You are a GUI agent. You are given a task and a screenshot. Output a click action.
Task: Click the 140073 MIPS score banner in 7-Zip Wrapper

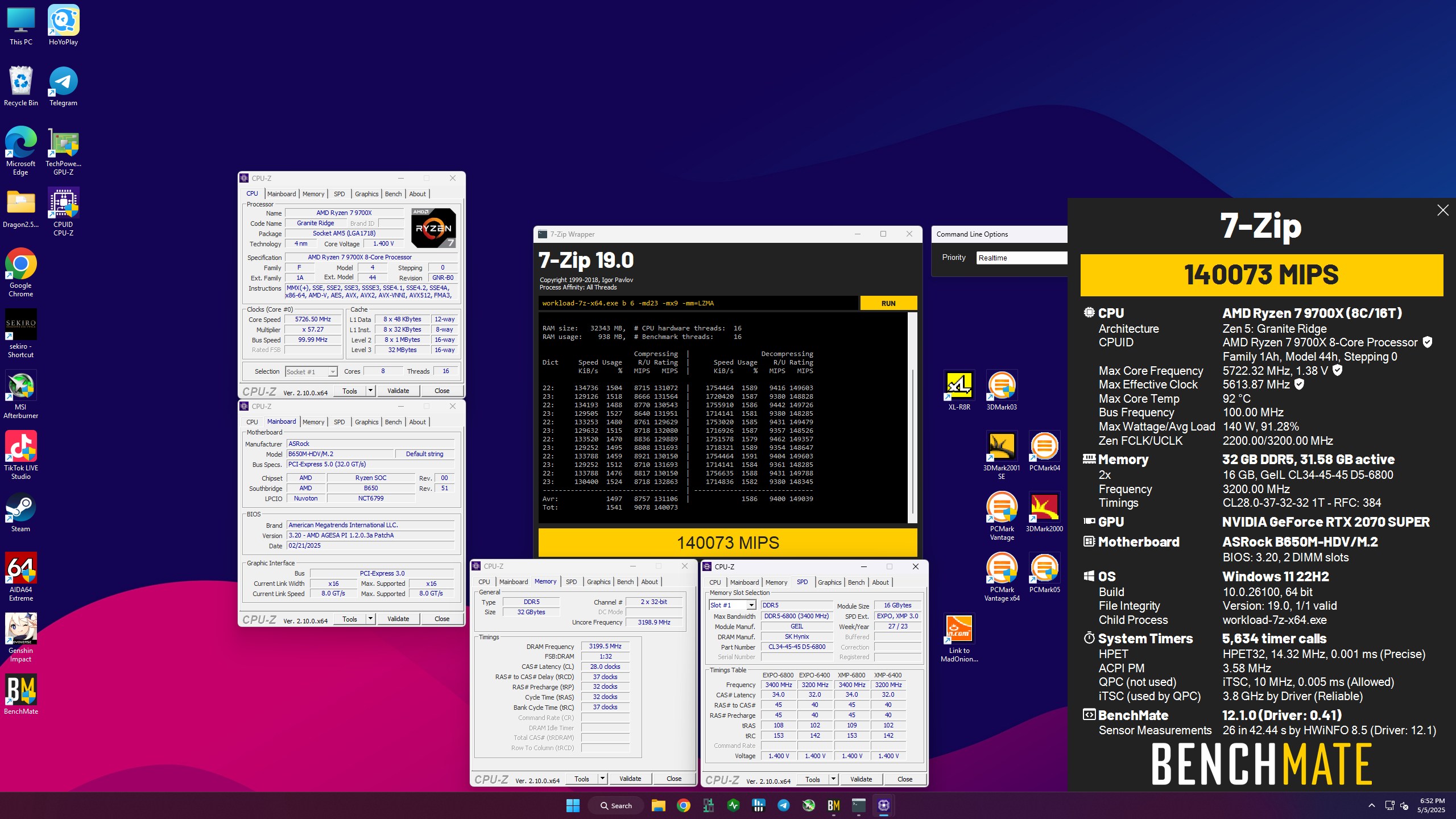pos(727,543)
